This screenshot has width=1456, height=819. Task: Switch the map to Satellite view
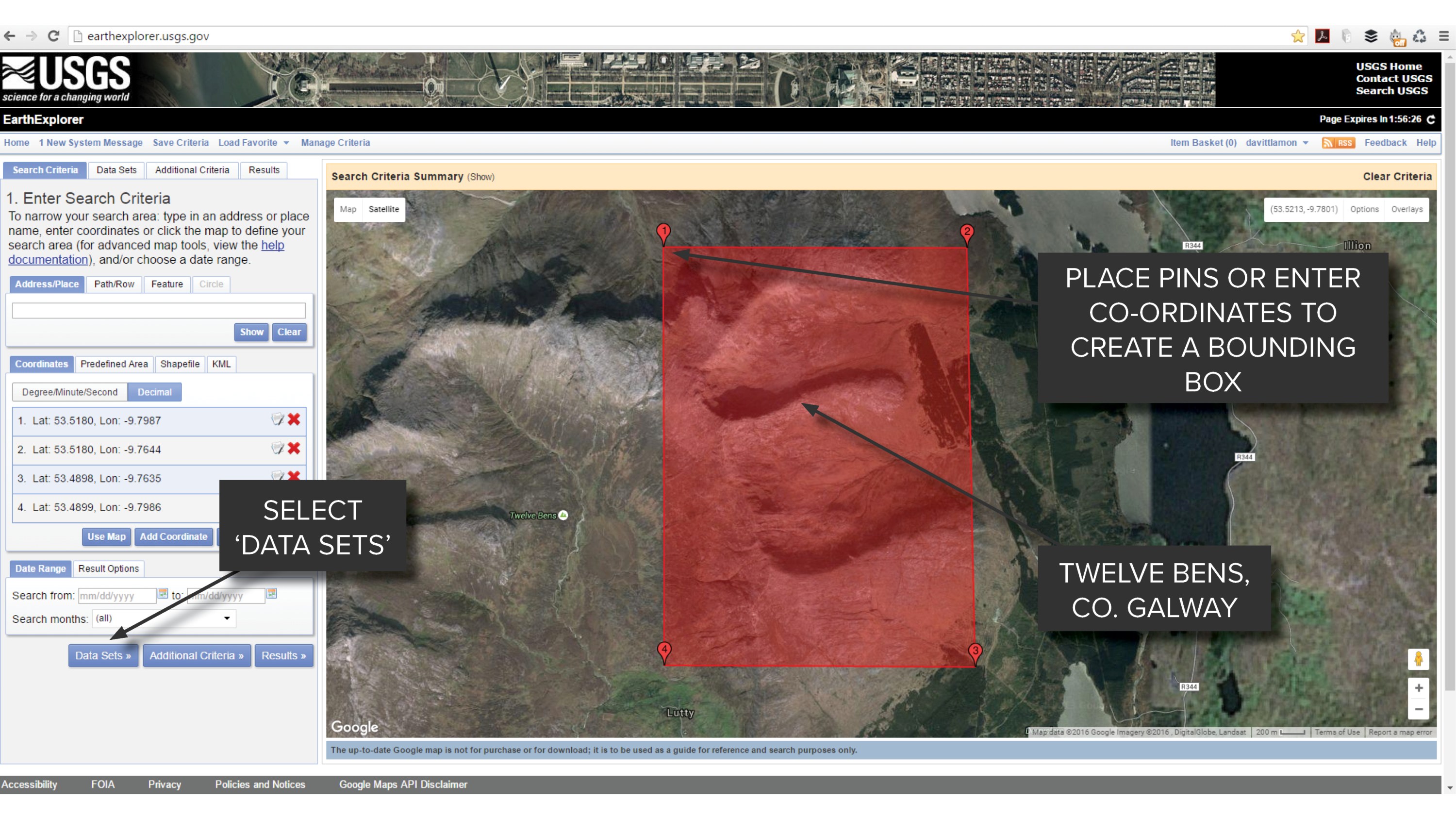(384, 209)
